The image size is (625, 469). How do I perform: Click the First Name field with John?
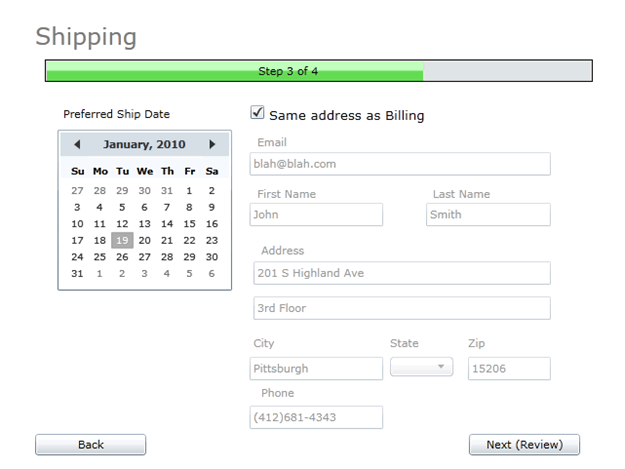pos(316,215)
